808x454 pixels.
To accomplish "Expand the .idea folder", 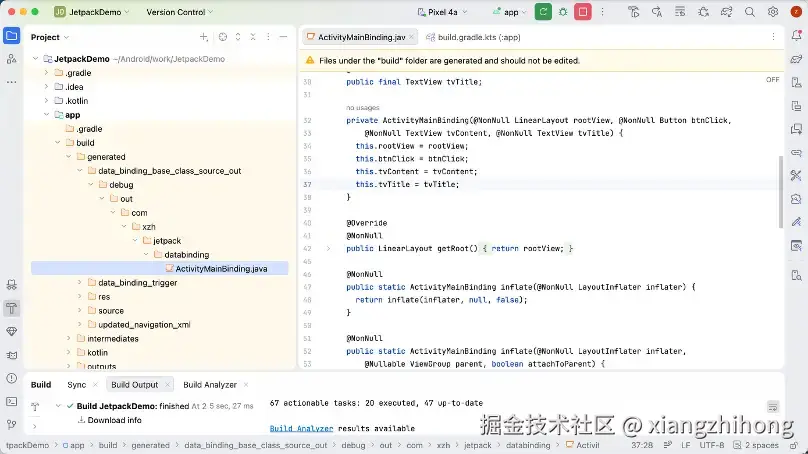I will tap(46, 87).
